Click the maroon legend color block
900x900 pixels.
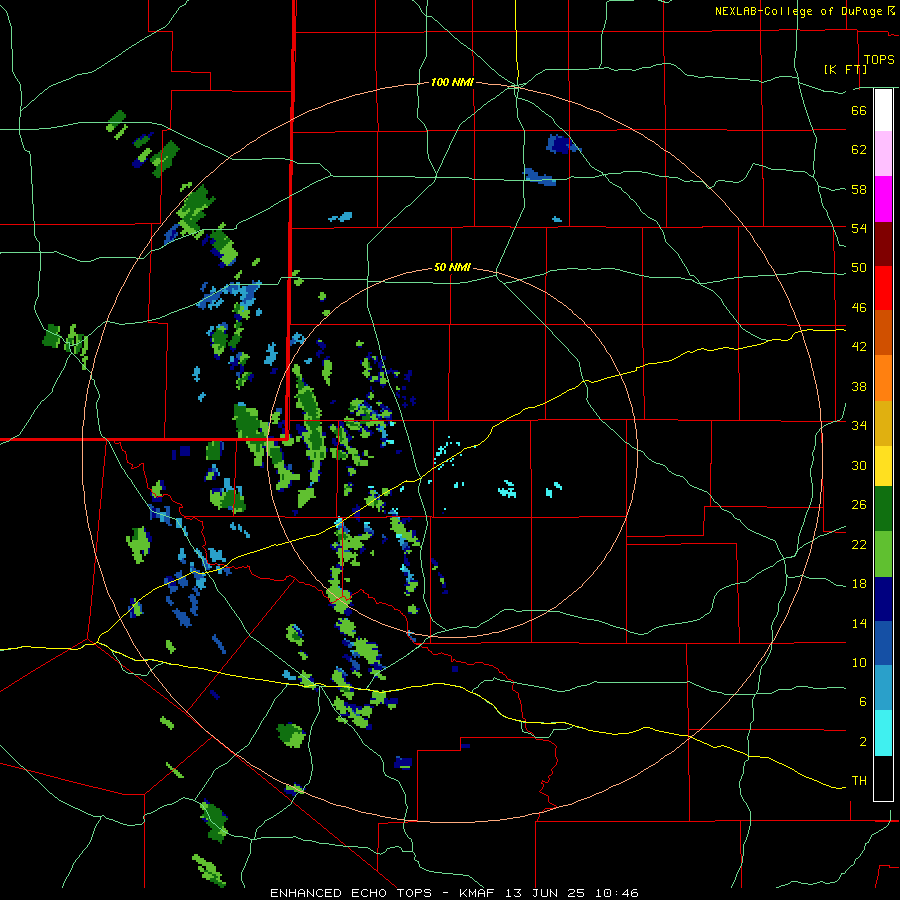pyautogui.click(x=883, y=244)
